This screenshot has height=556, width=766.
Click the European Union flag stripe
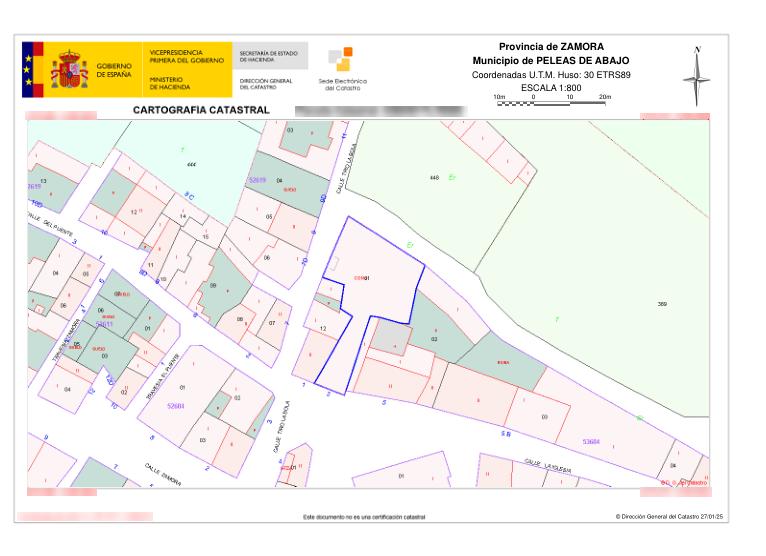point(29,70)
